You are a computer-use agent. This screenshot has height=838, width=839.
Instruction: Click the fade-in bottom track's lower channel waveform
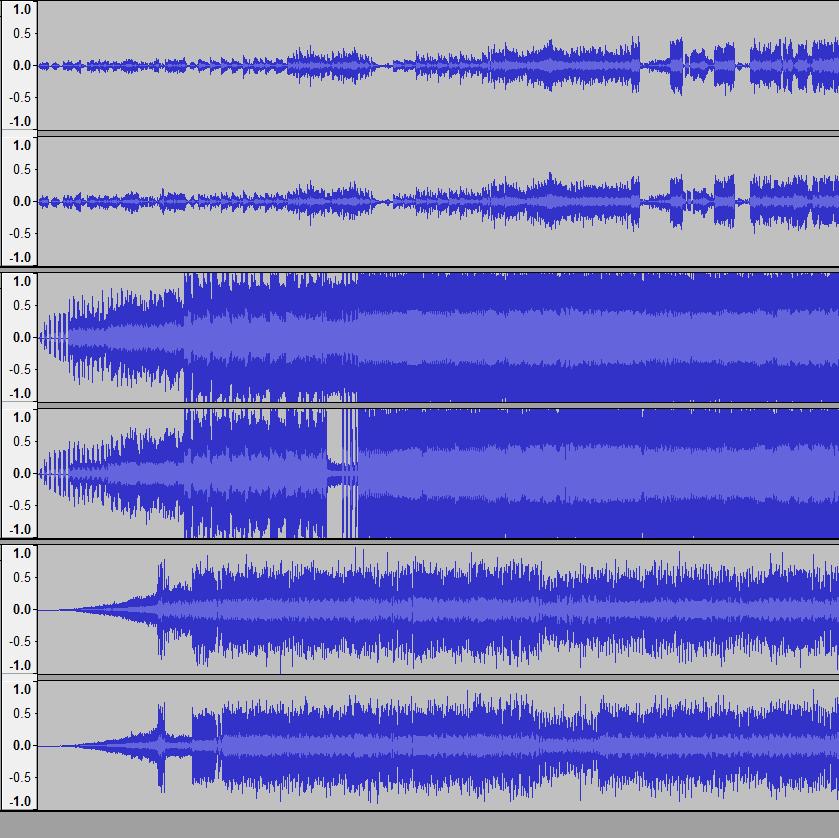438,745
